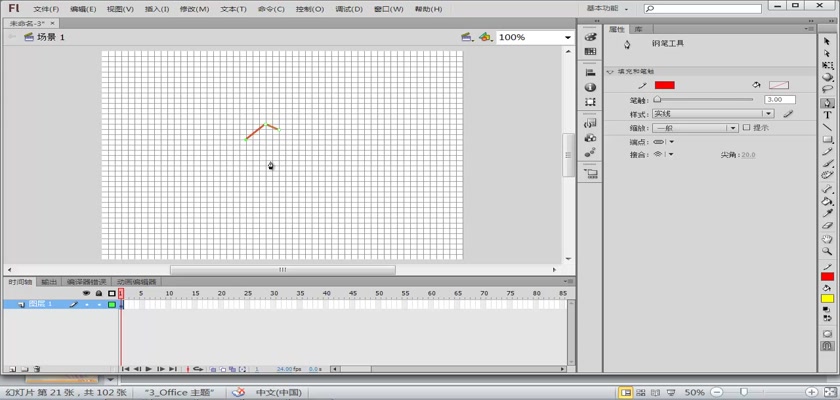Toggle Loop playback button in timeline
Viewport: 840px width, 400px height.
point(198,369)
